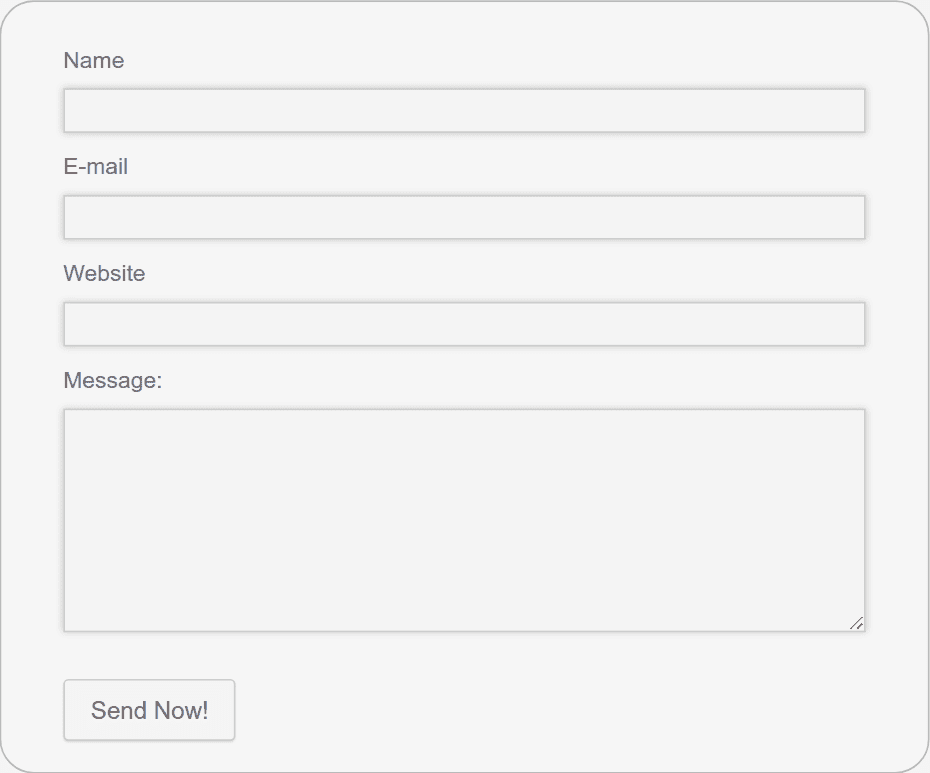Image resolution: width=930 pixels, height=773 pixels.
Task: Select the first text field of the form
Action: click(x=464, y=110)
